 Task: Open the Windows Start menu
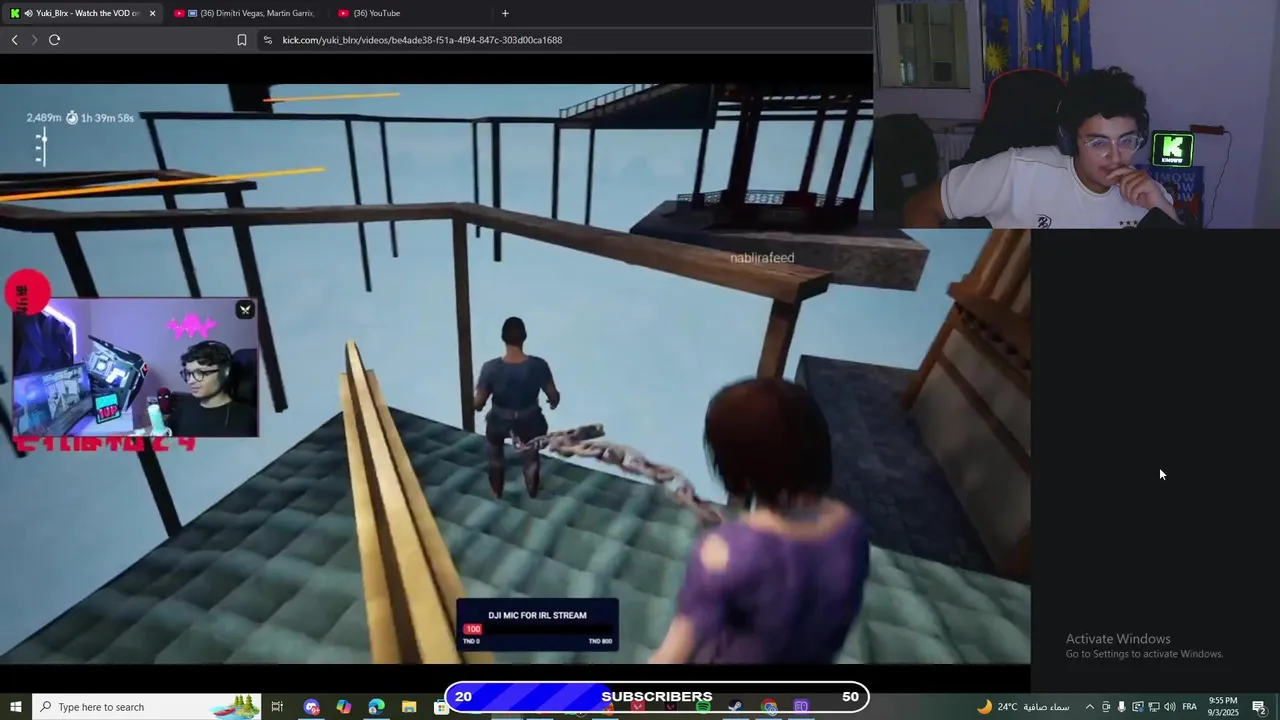[15, 707]
